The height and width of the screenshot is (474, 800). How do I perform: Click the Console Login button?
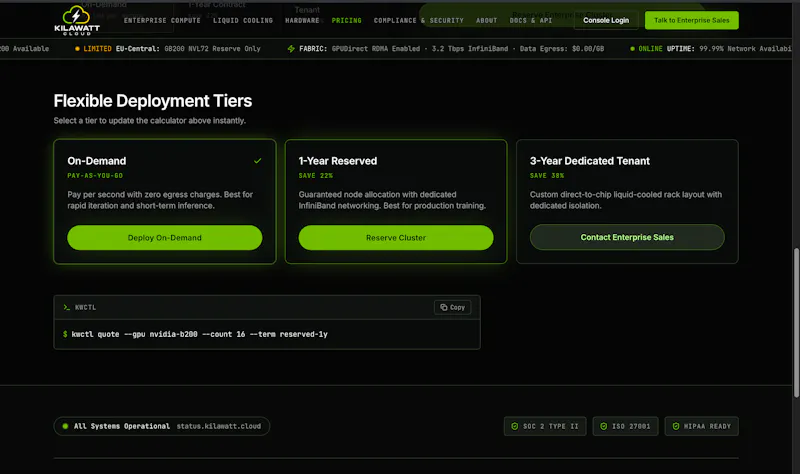point(606,20)
